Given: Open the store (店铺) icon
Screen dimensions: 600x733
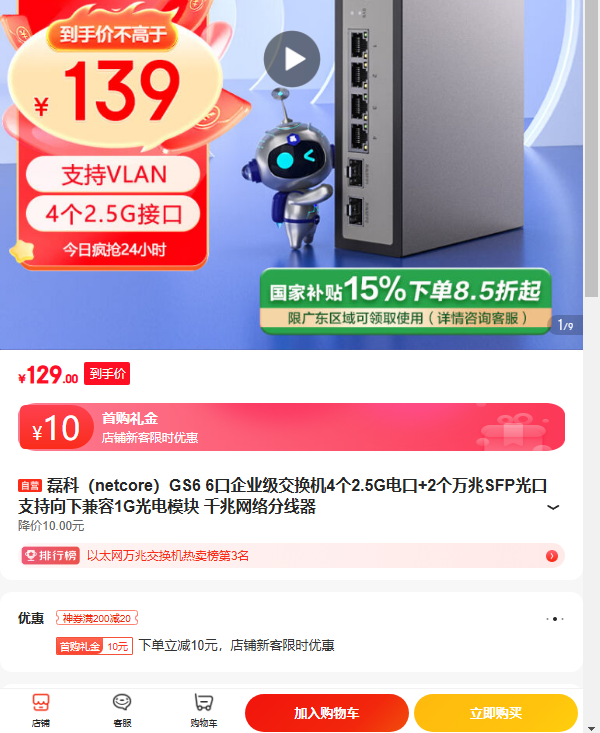Looking at the screenshot, I should (41, 710).
